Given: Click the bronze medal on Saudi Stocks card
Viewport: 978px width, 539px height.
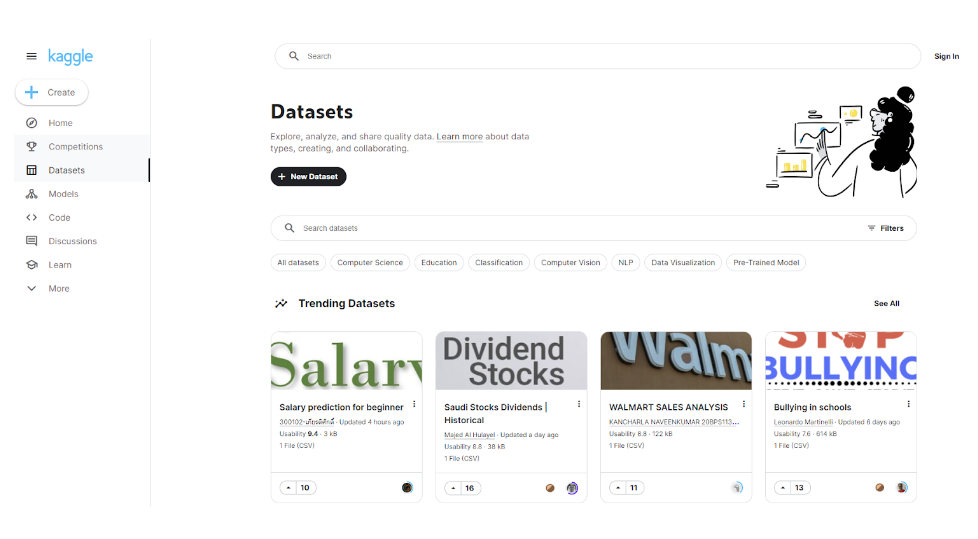Looking at the screenshot, I should tap(550, 488).
